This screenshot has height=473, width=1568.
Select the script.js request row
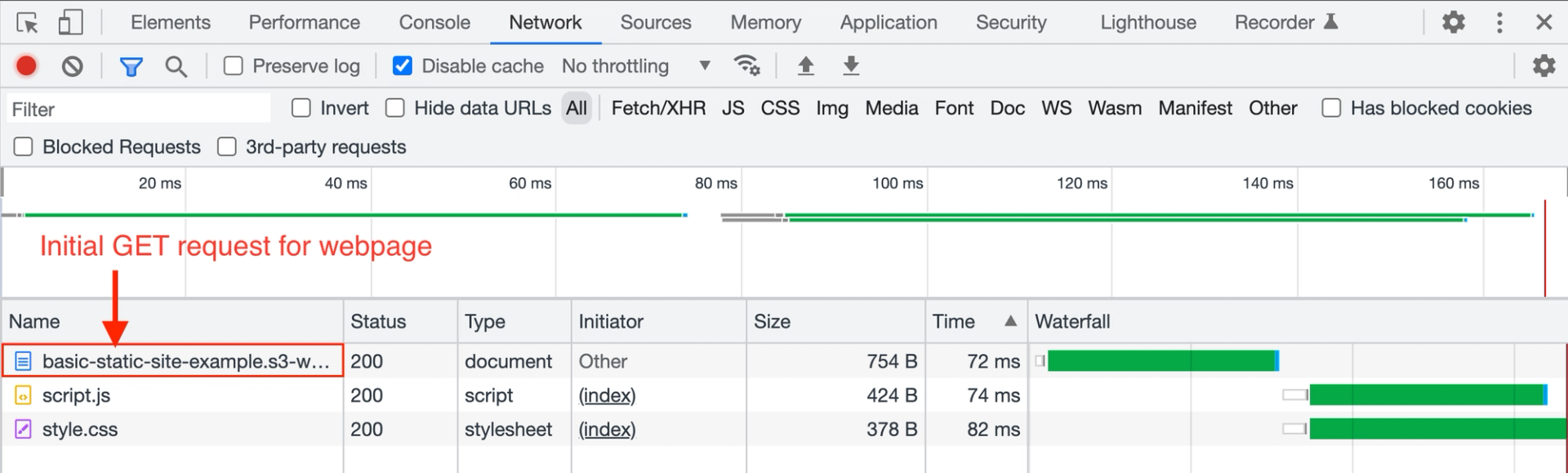[x=784, y=395]
